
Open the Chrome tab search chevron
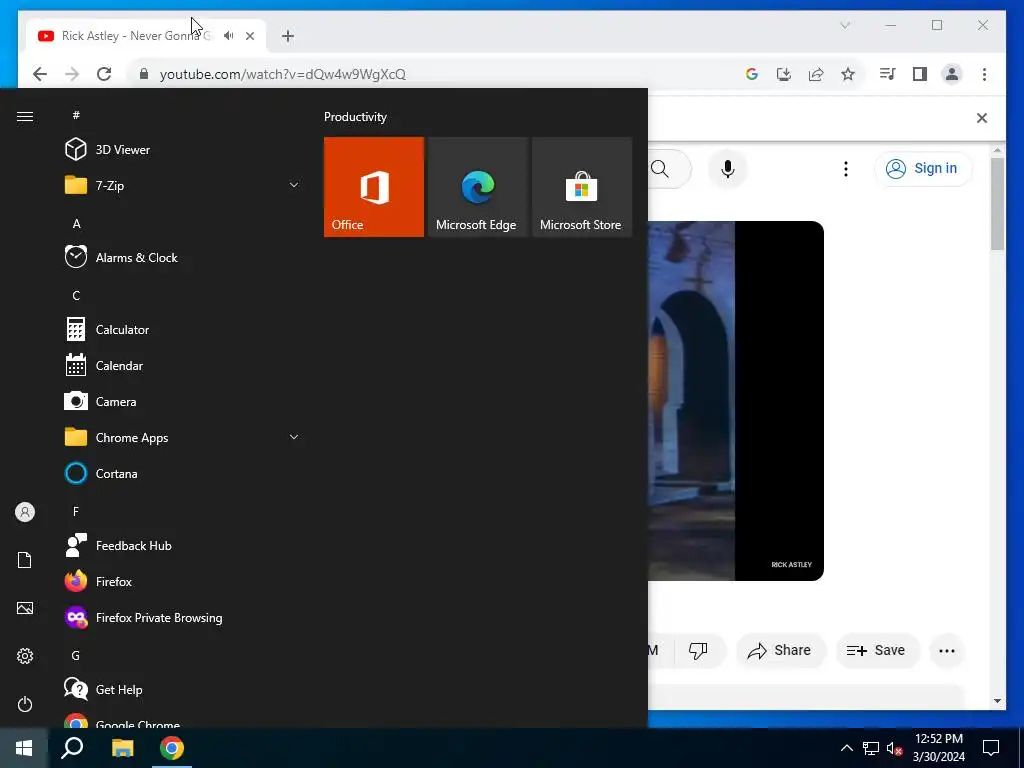tap(845, 25)
